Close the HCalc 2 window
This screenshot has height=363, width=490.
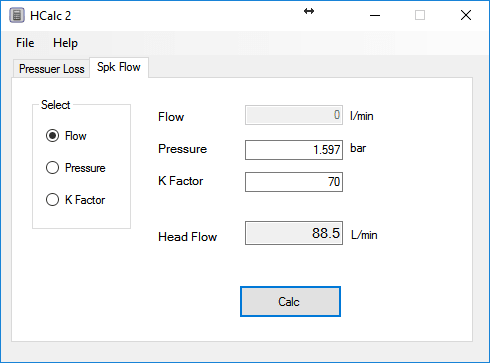(466, 15)
